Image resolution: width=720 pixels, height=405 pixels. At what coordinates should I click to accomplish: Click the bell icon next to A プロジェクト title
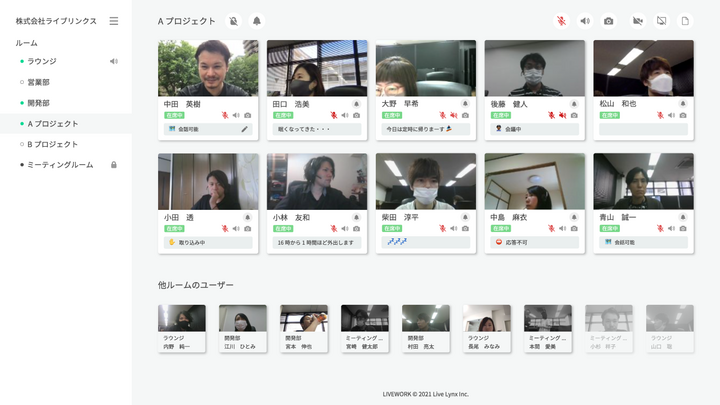(x=257, y=21)
